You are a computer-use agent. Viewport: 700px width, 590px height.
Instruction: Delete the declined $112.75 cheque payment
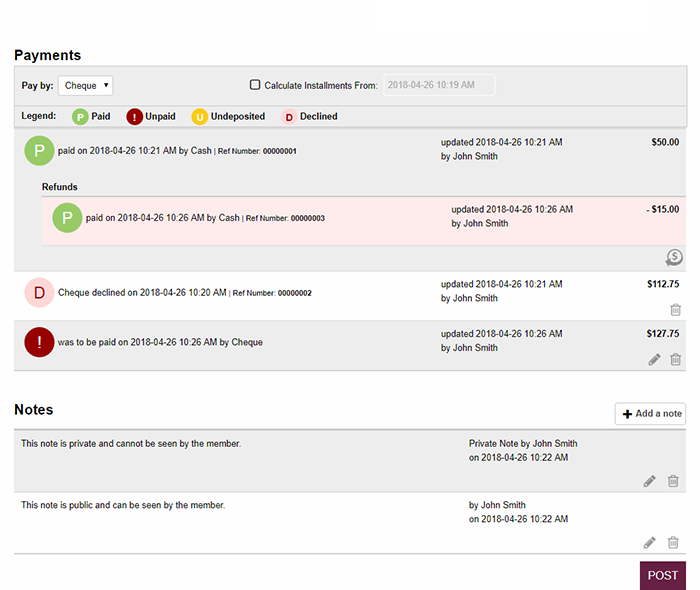point(675,309)
